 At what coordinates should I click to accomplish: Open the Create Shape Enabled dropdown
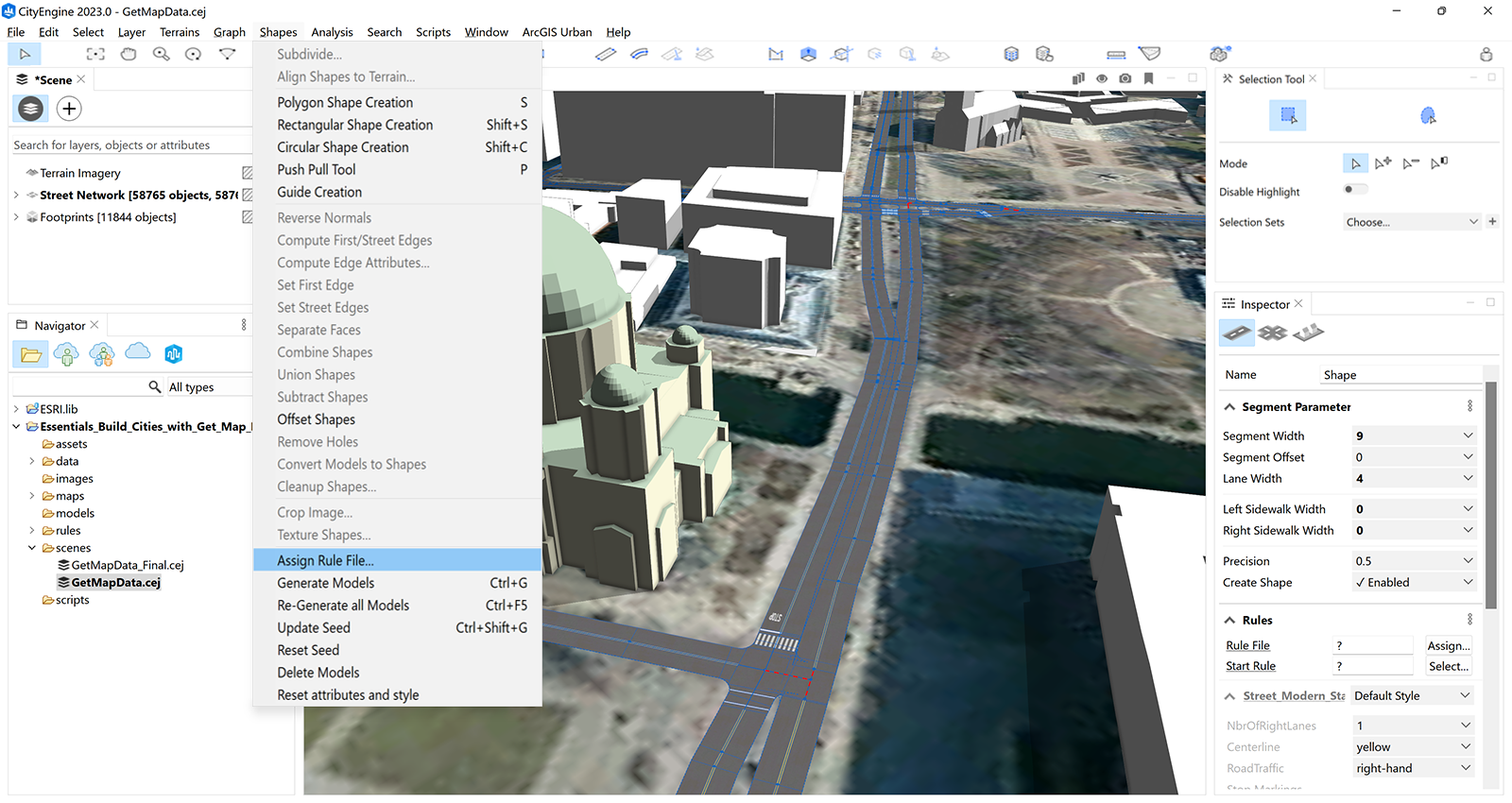pos(1413,583)
